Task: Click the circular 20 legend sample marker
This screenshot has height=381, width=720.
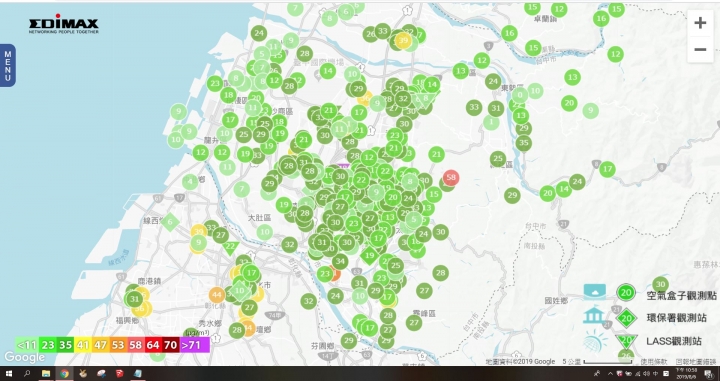Action: coord(625,292)
